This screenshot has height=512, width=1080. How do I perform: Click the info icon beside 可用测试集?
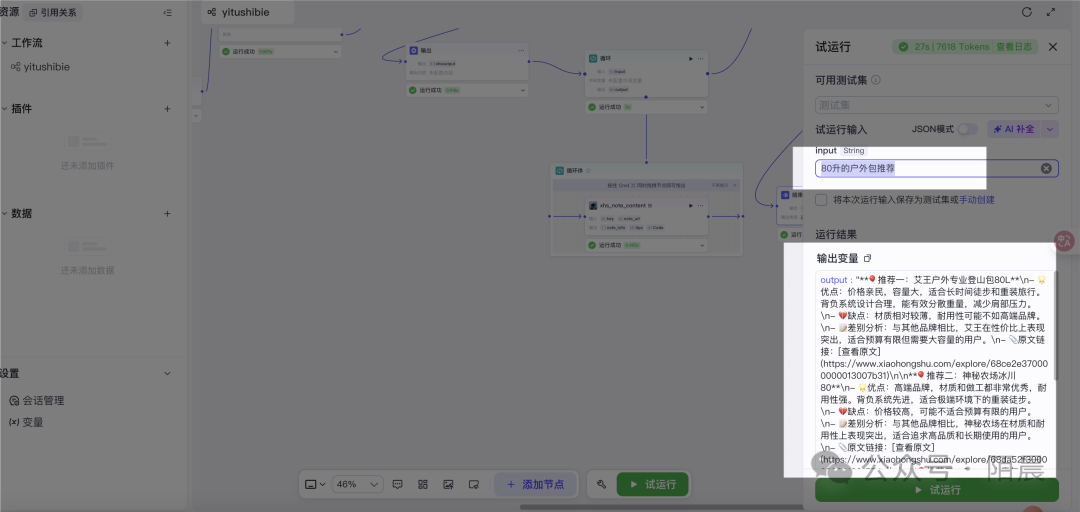point(875,80)
